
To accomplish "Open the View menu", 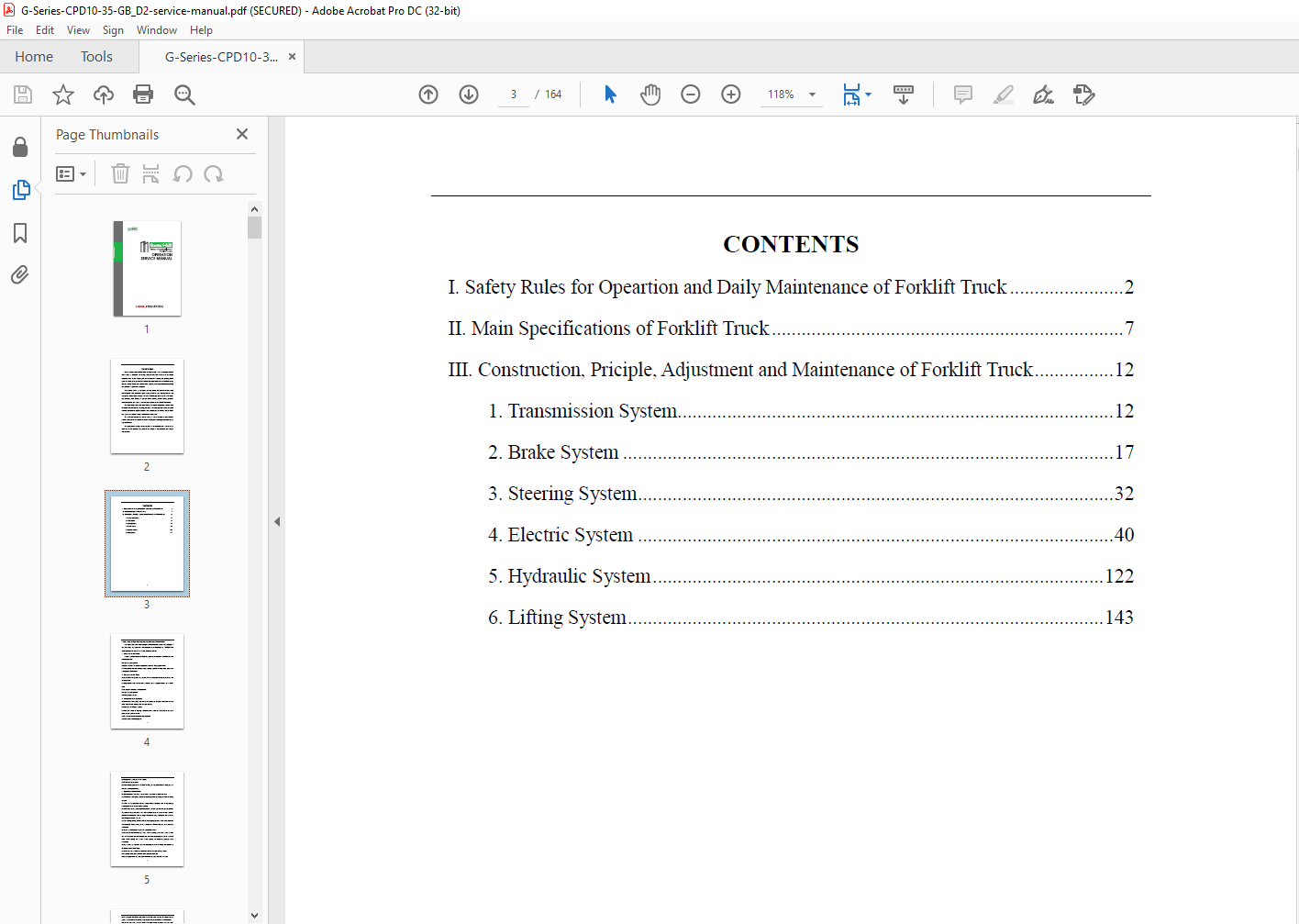I will [78, 30].
